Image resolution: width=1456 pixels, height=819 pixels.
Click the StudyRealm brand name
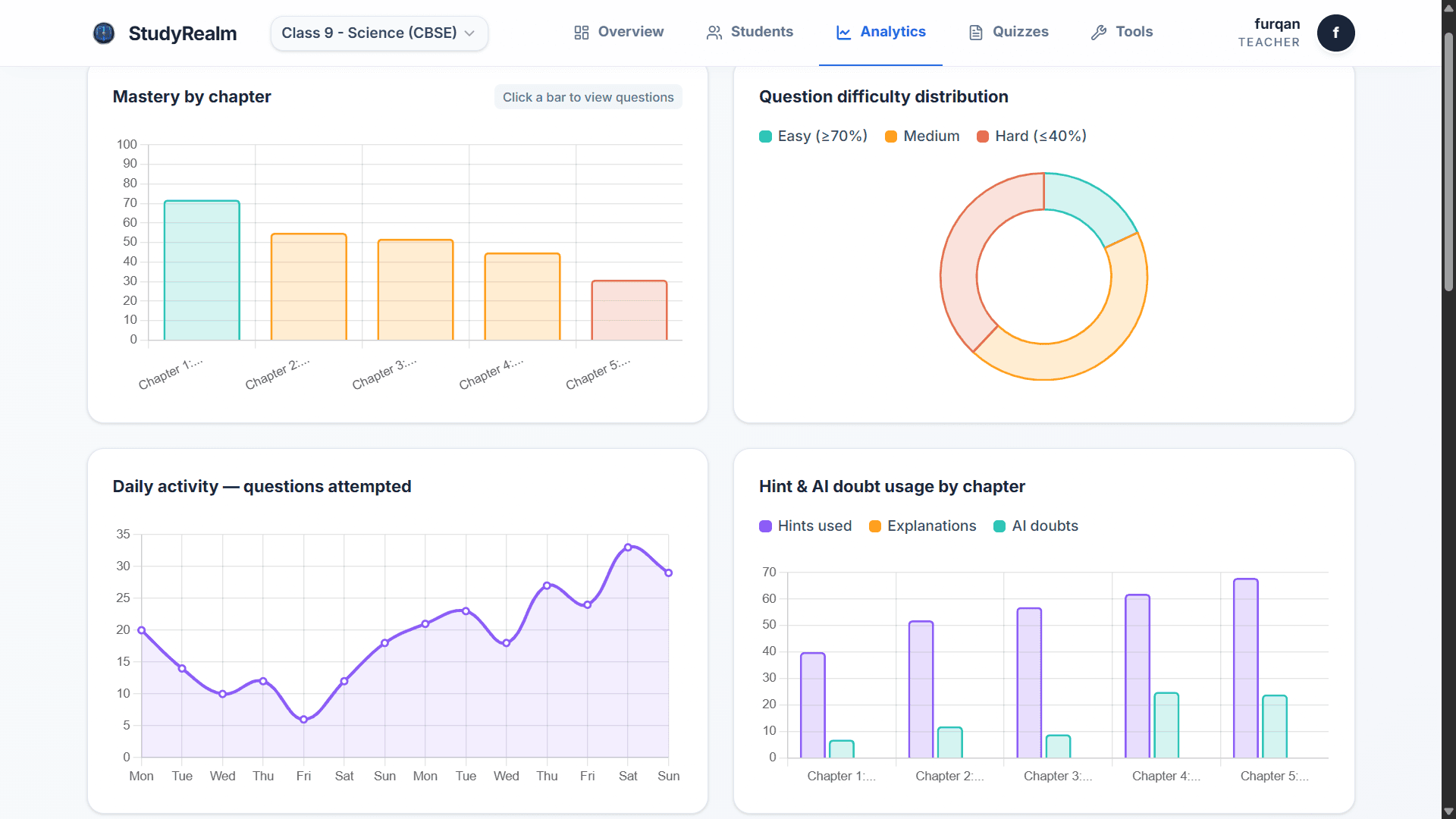click(x=183, y=33)
